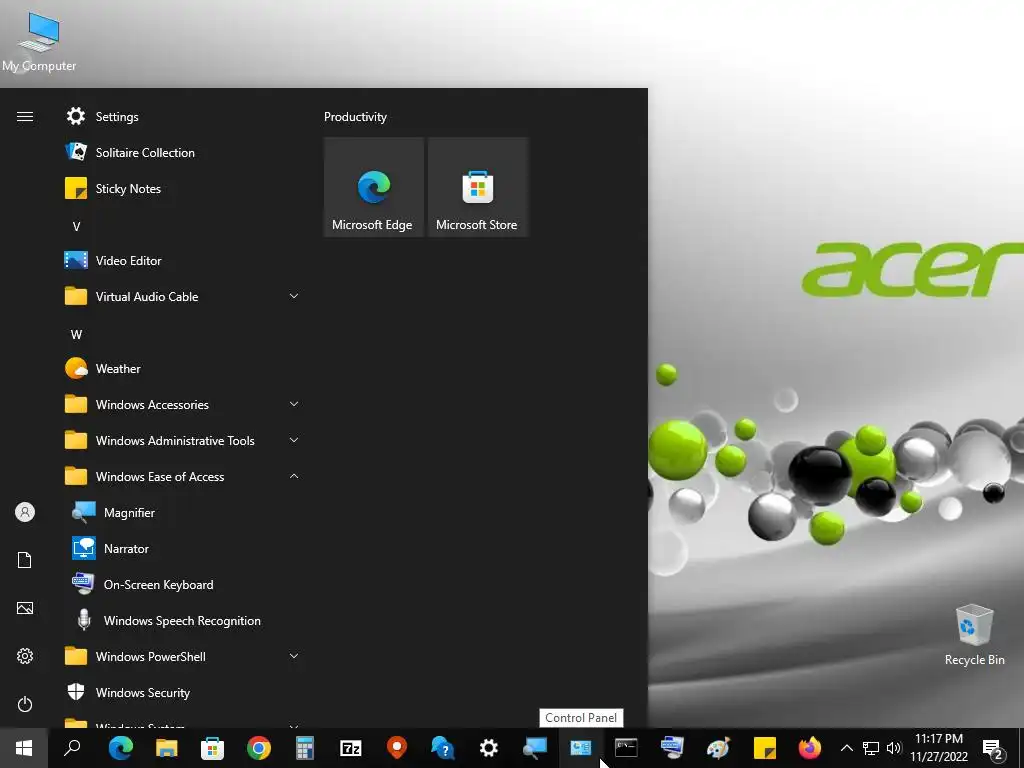Expand the Start menu hamburger
This screenshot has width=1024, height=768.
coord(25,117)
